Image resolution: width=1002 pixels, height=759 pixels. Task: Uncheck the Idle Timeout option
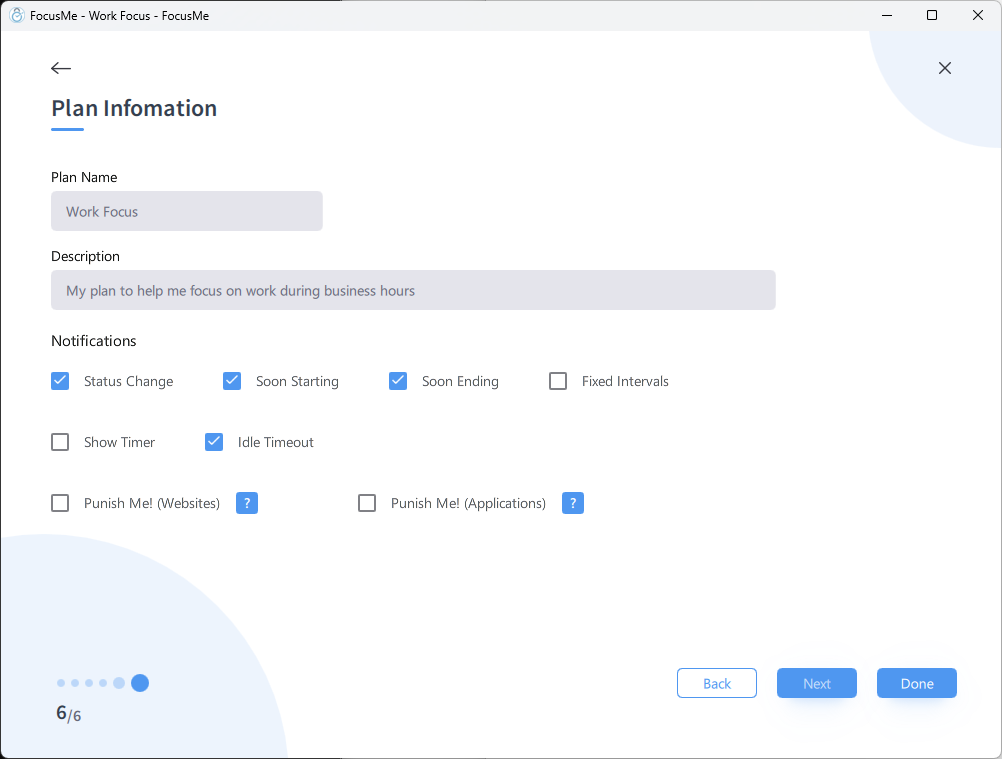coord(214,442)
